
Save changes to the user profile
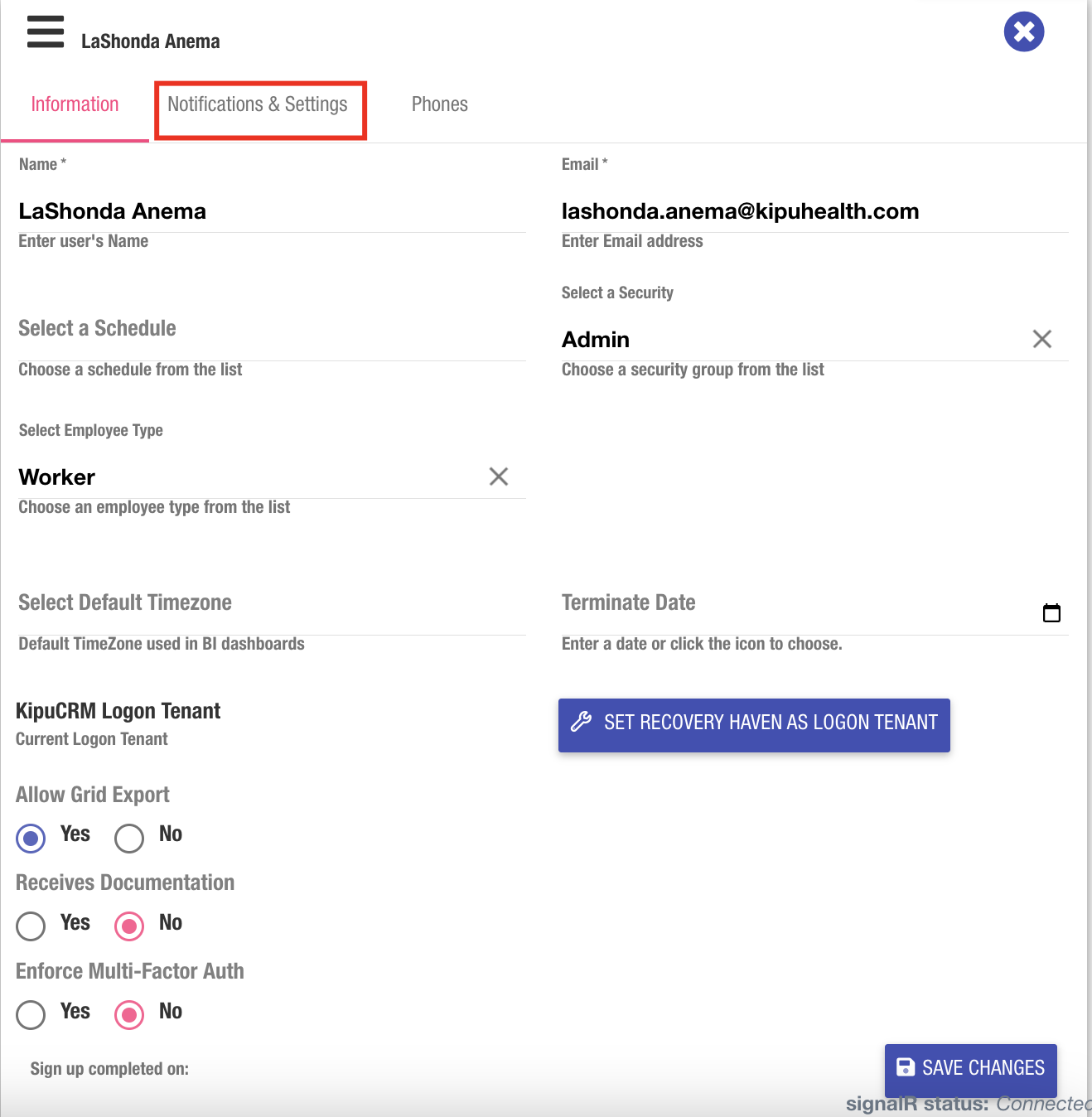(970, 1068)
